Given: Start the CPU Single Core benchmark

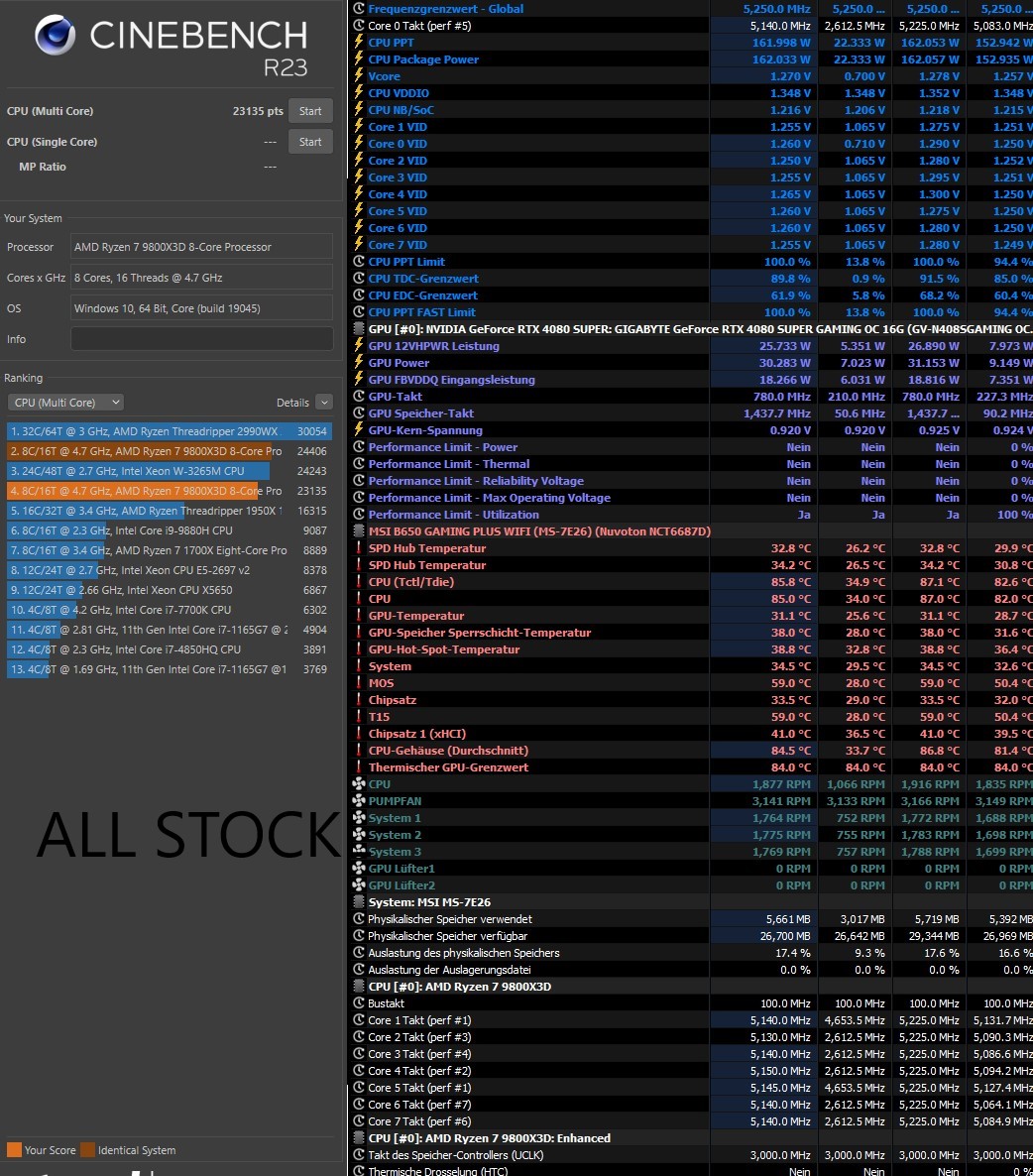Looking at the screenshot, I should pyautogui.click(x=310, y=142).
